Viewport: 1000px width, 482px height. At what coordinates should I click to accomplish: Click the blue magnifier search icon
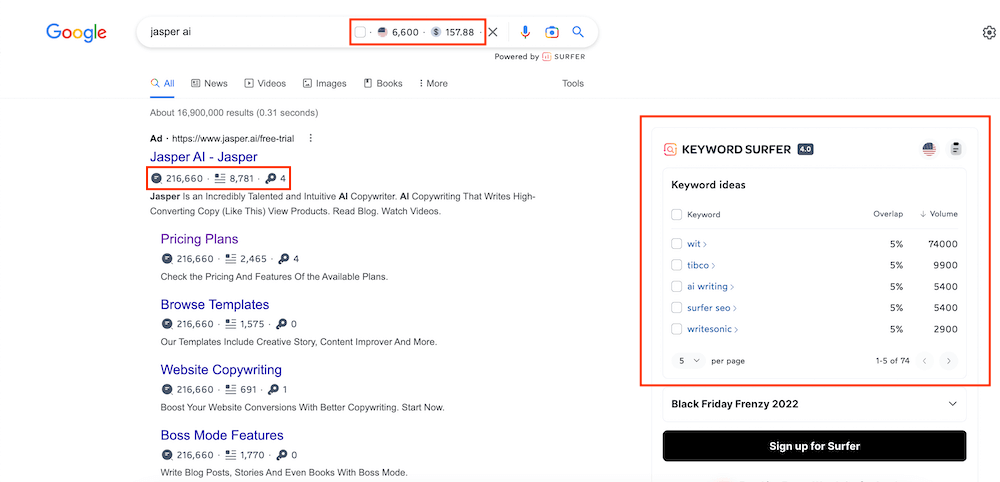pyautogui.click(x=578, y=32)
